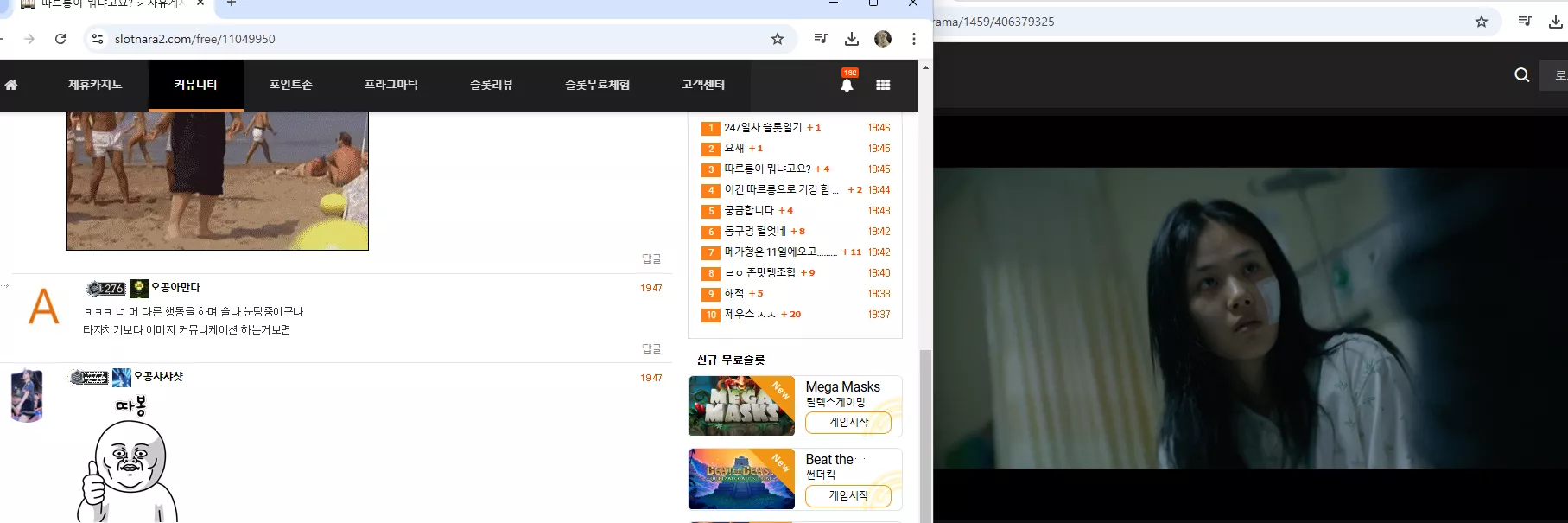Click the Mega Masks title text
Image resolution: width=1568 pixels, height=523 pixels.
843,386
